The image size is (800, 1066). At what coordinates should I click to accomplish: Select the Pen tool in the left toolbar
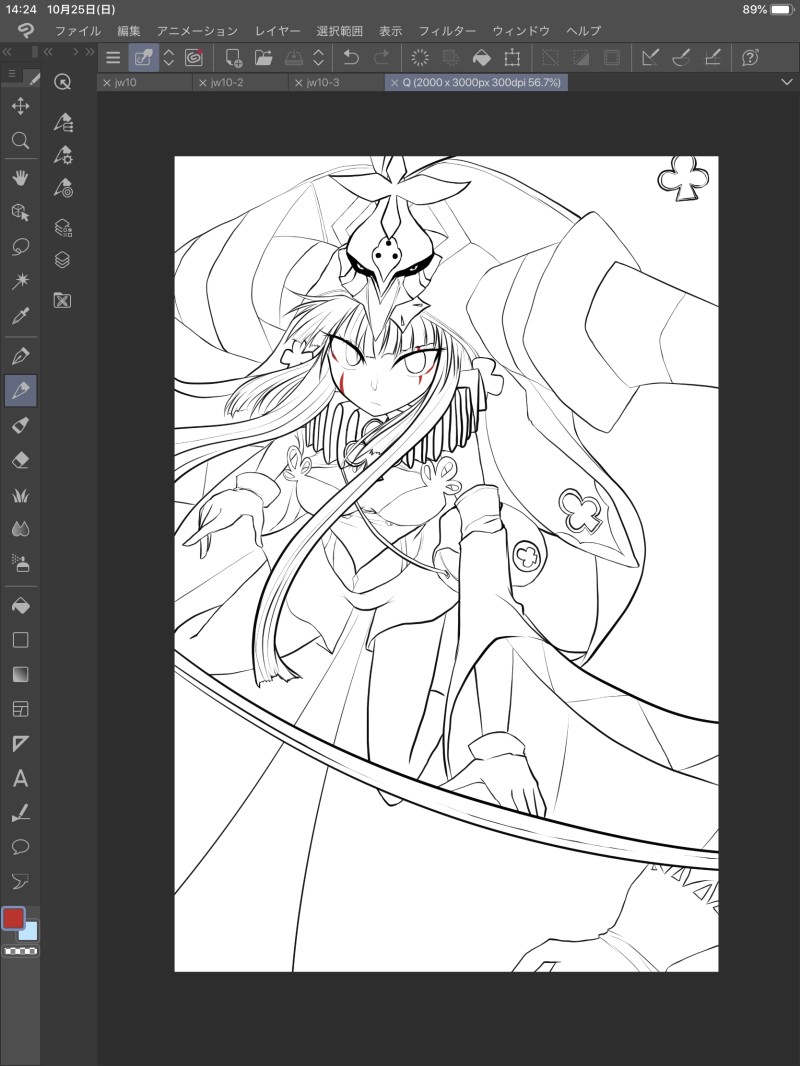point(20,356)
